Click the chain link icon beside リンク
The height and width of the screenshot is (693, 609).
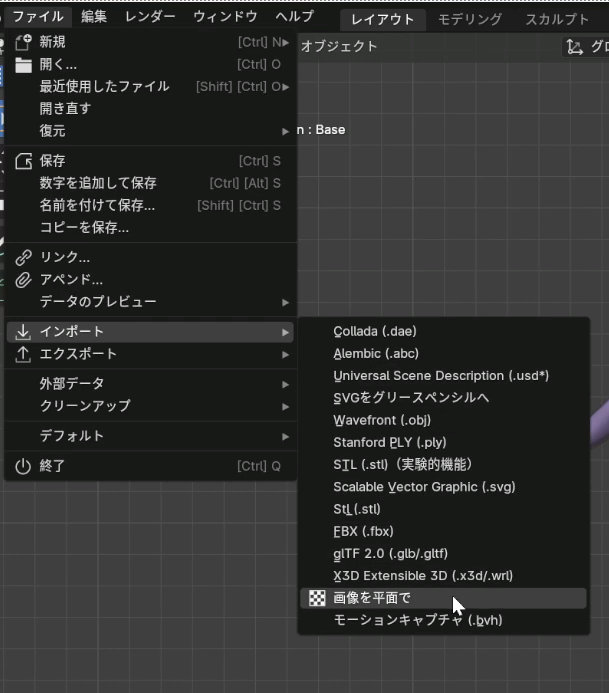tap(23, 257)
